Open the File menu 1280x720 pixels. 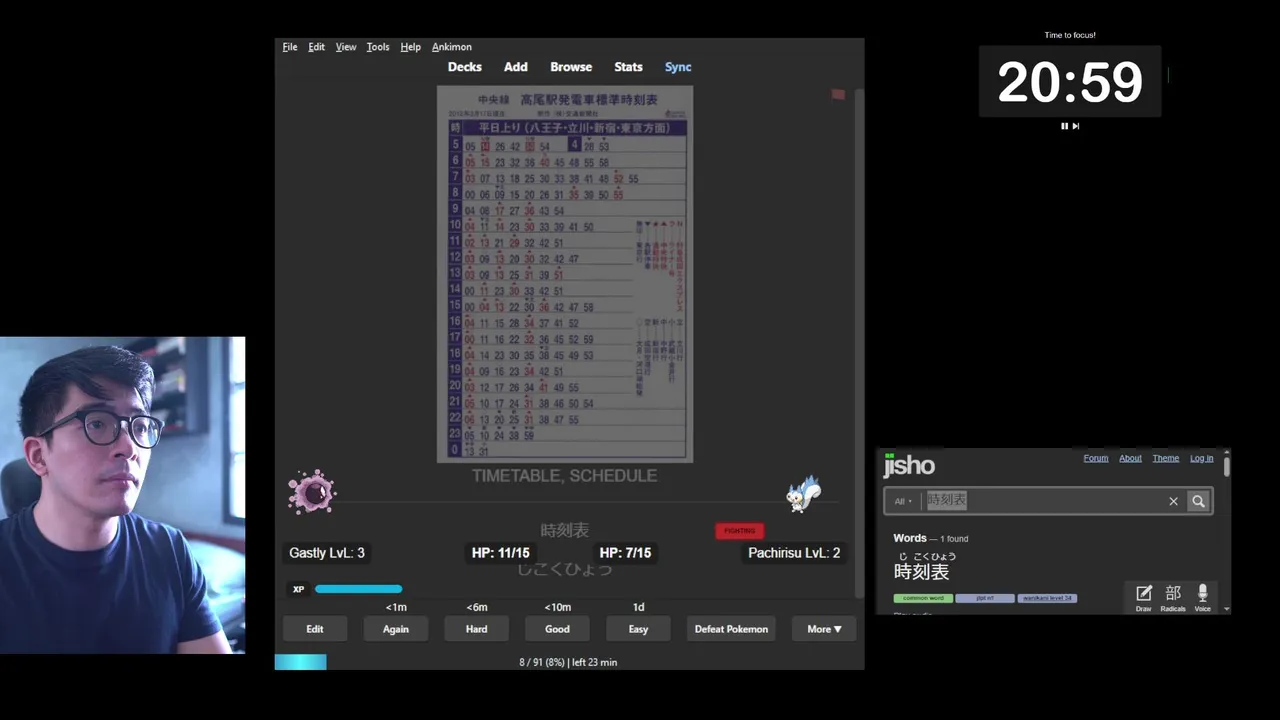click(290, 47)
